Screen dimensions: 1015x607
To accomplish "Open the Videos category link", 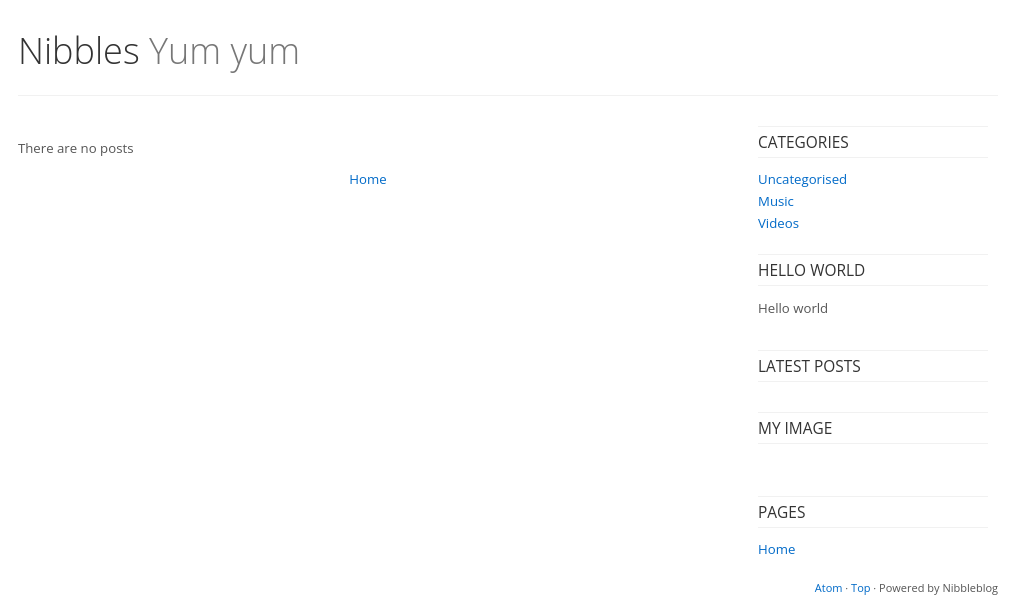I will [x=778, y=223].
